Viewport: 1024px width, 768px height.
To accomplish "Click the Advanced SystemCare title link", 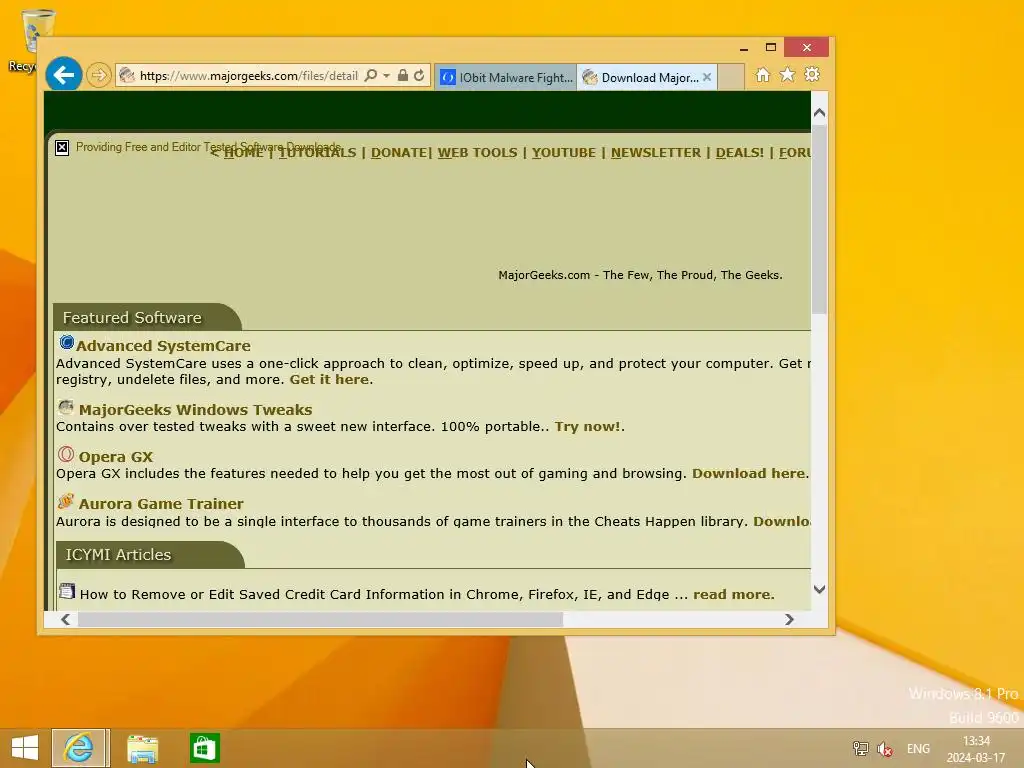I will (x=163, y=345).
